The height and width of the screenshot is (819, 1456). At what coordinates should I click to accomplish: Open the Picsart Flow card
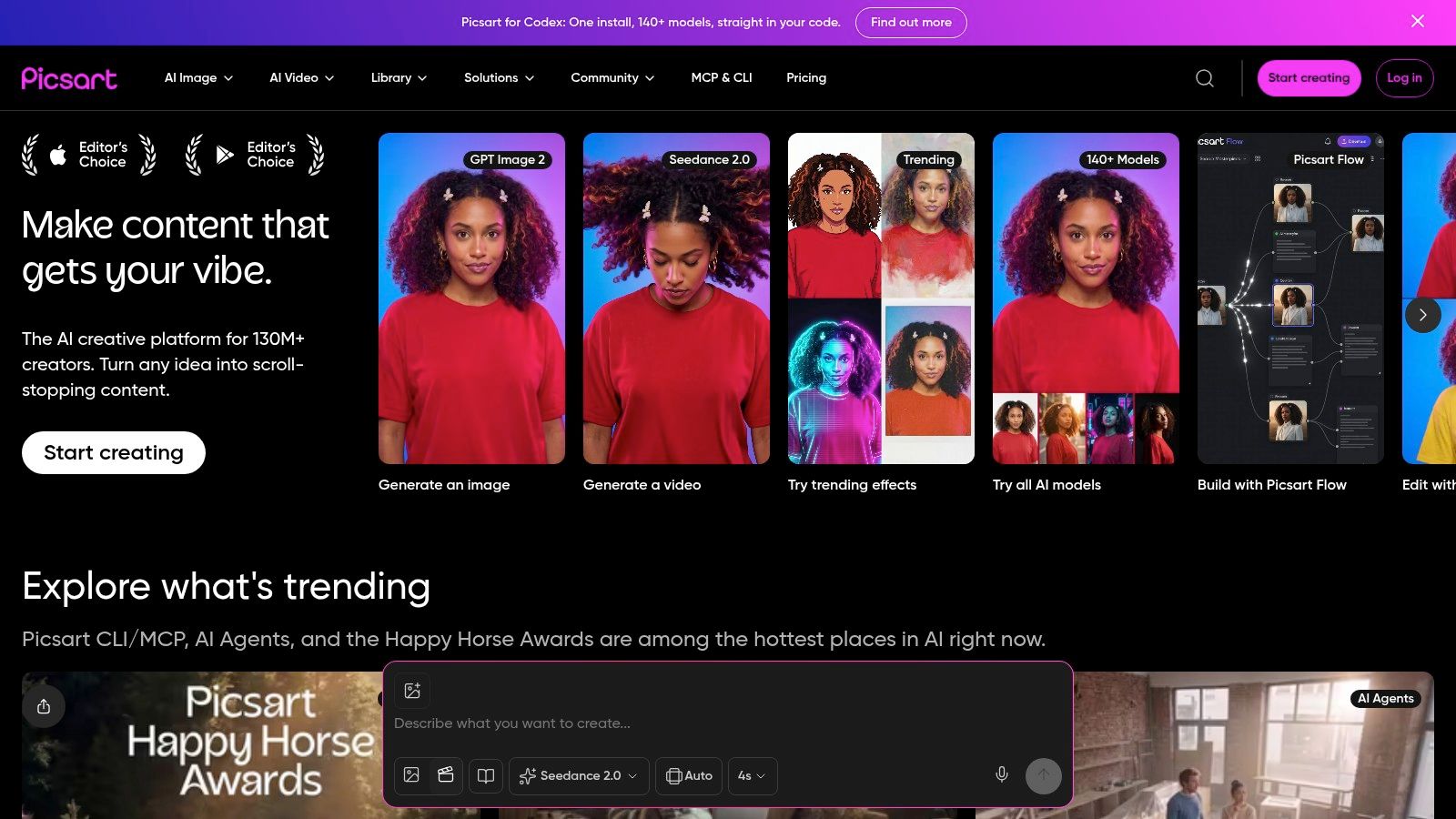coord(1290,298)
